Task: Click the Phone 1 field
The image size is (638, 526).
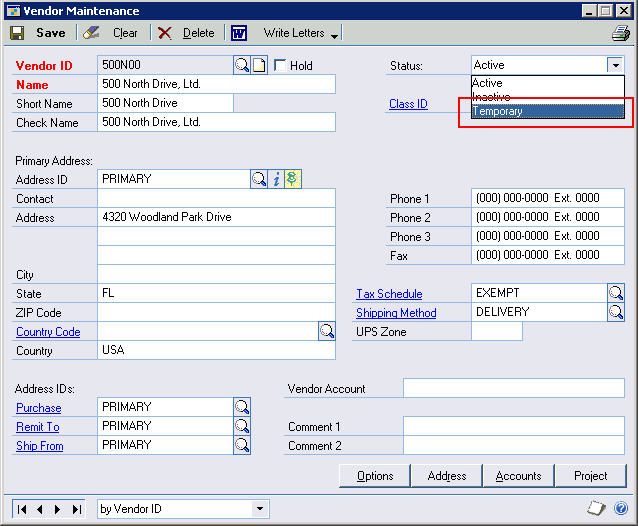Action: [x=548, y=198]
